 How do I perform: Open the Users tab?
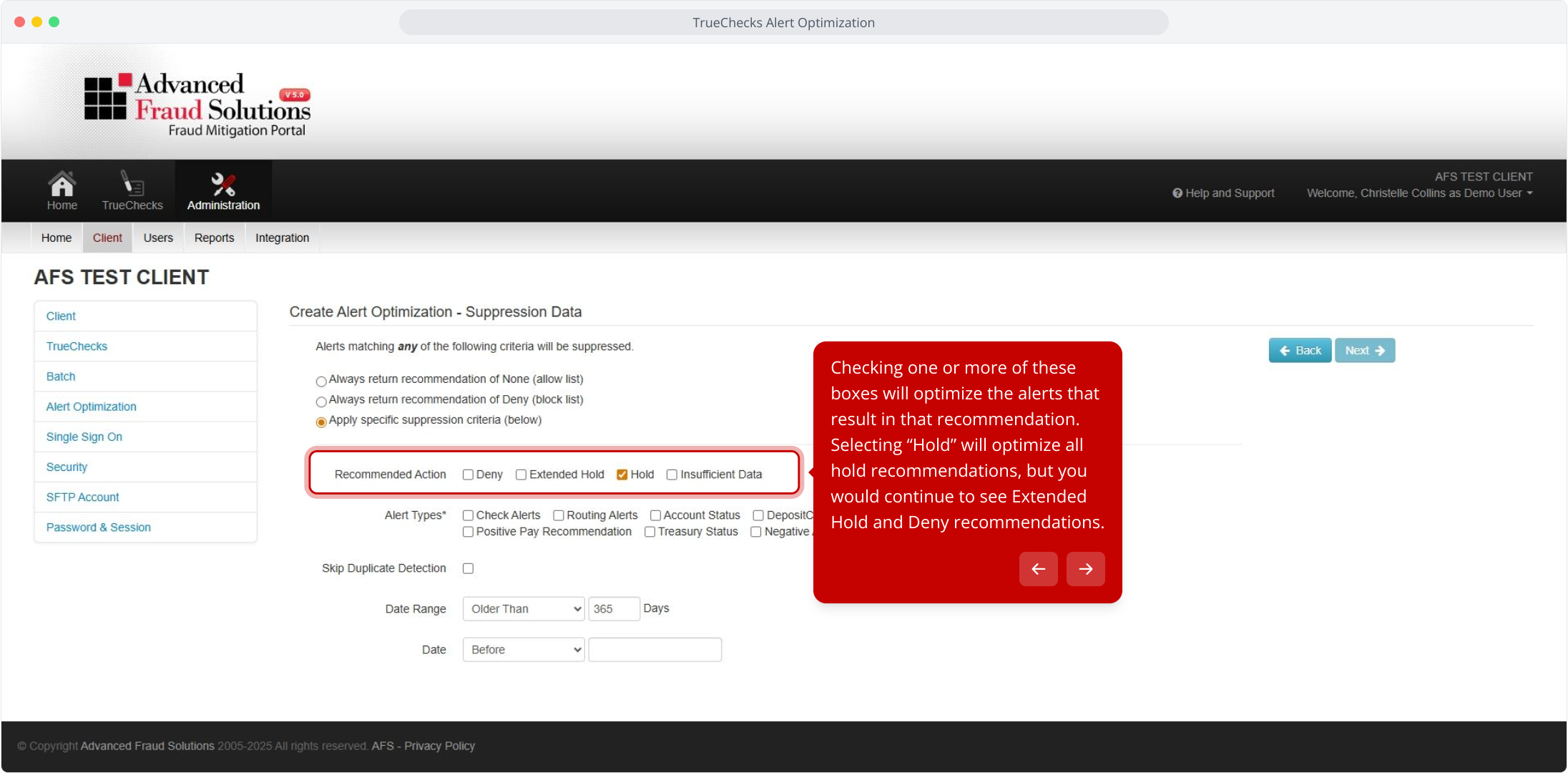pos(158,238)
